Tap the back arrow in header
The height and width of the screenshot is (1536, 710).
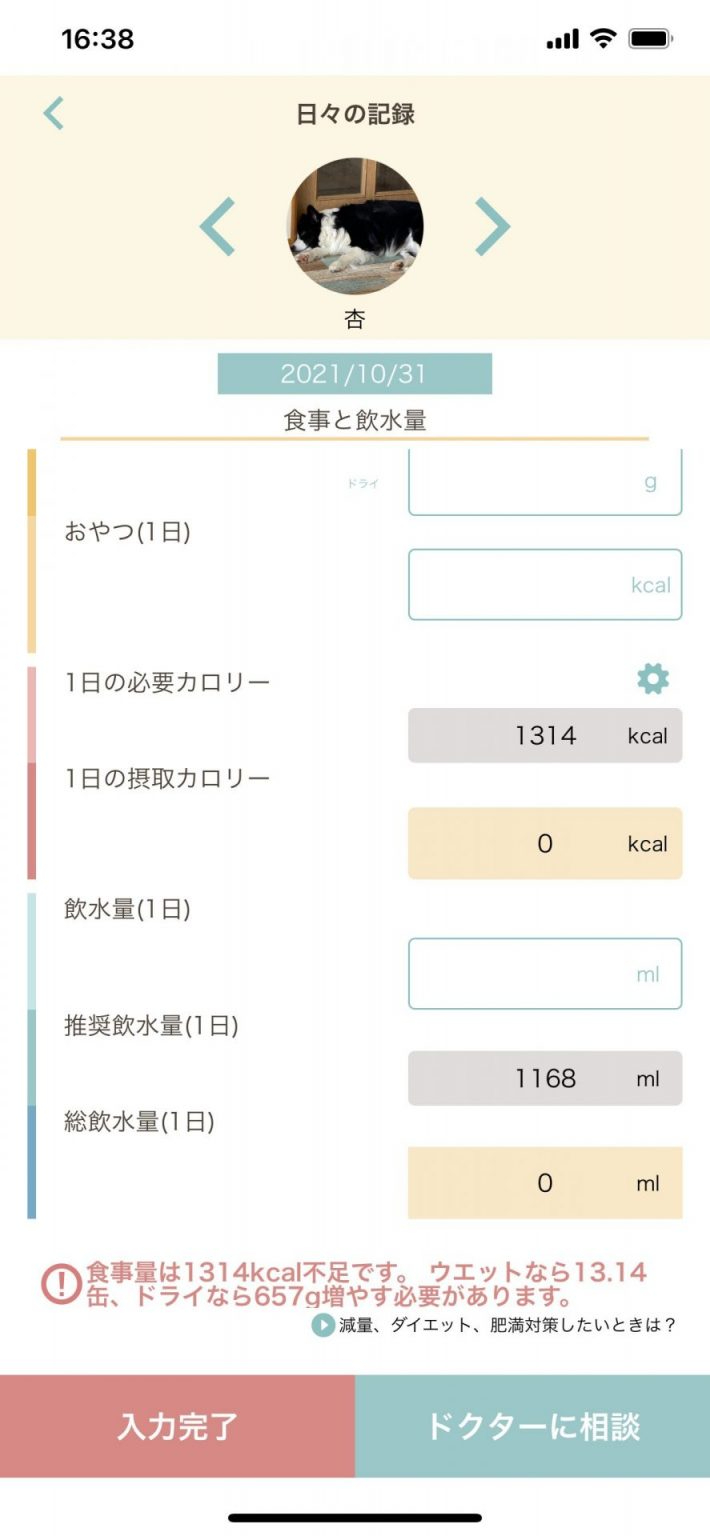pos(54,114)
